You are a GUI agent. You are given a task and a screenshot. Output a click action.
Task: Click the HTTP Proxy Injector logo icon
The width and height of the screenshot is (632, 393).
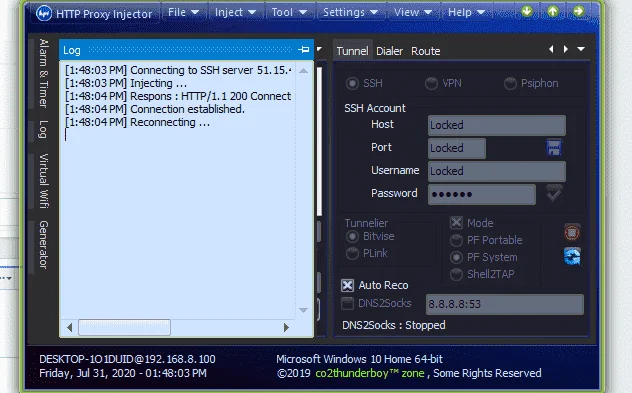click(x=44, y=13)
